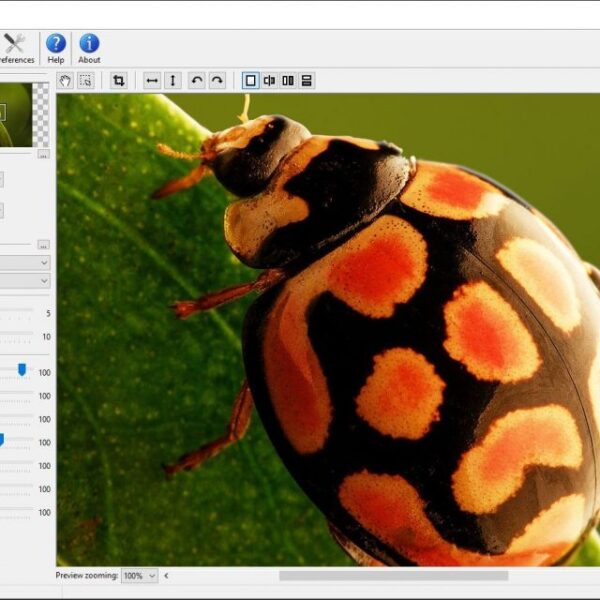
Task: Rotate the image clockwise
Action: point(217,81)
